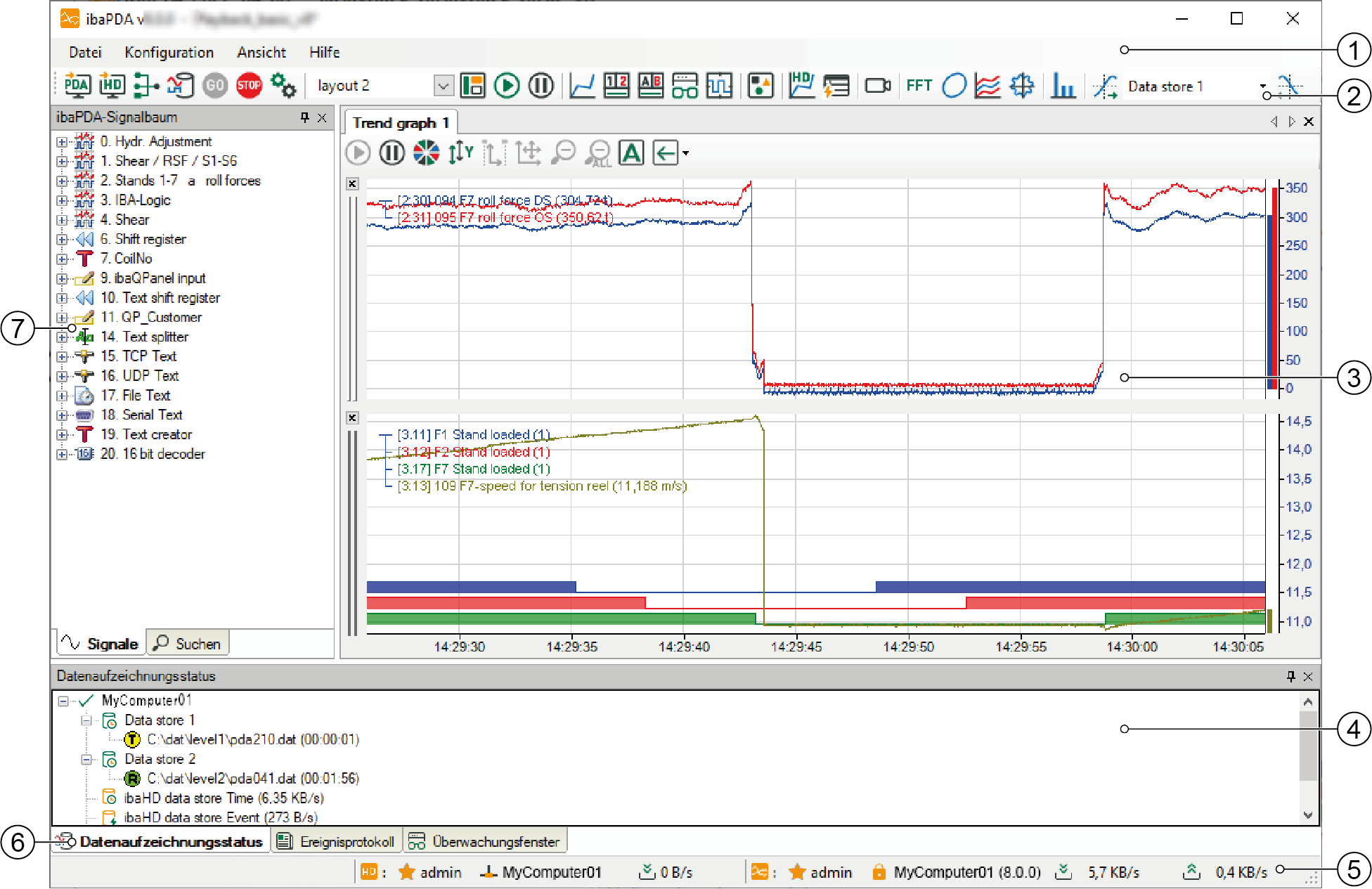Click the red STOP acquisition icon
The width and height of the screenshot is (1372, 889).
click(x=249, y=86)
